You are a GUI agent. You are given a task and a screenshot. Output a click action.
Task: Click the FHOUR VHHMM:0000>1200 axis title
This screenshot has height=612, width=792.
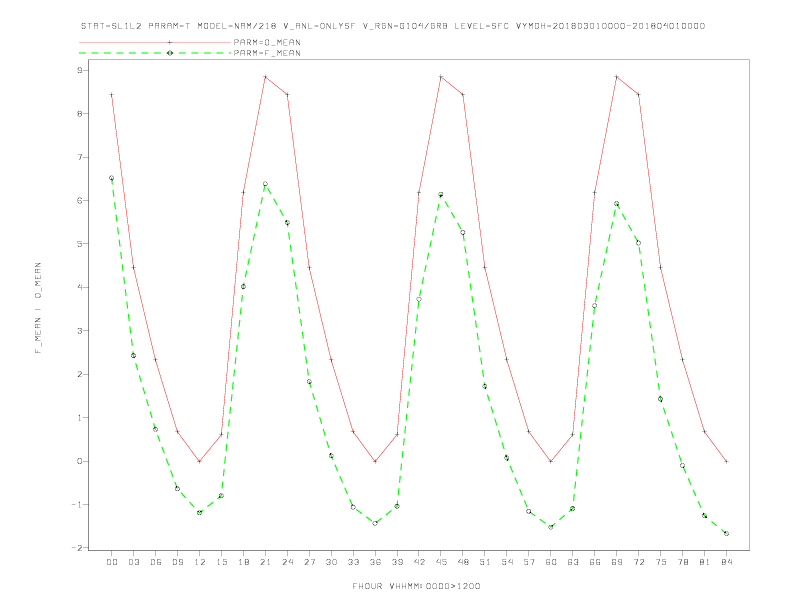tap(416, 586)
